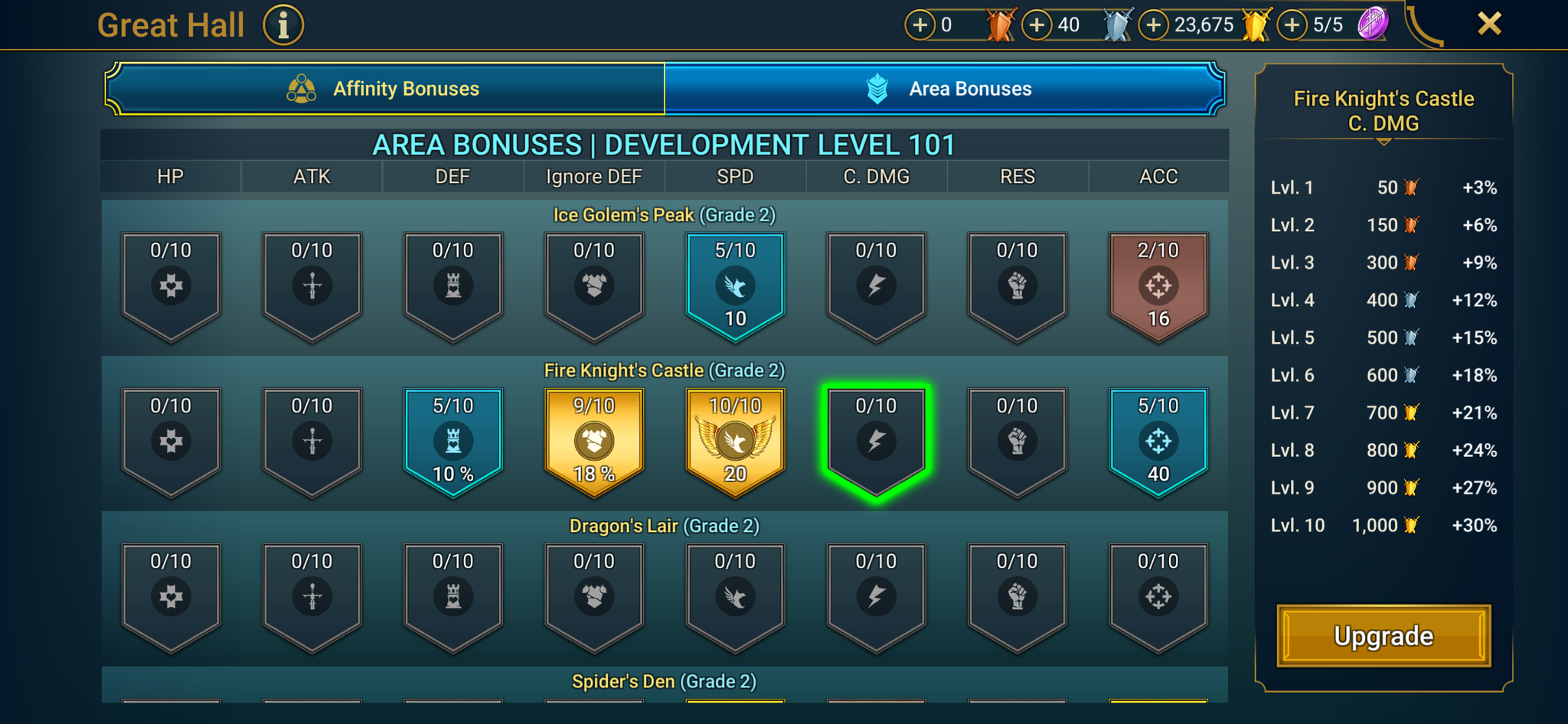Select highlighted Fire Knight's C. DMG shield

(876, 442)
